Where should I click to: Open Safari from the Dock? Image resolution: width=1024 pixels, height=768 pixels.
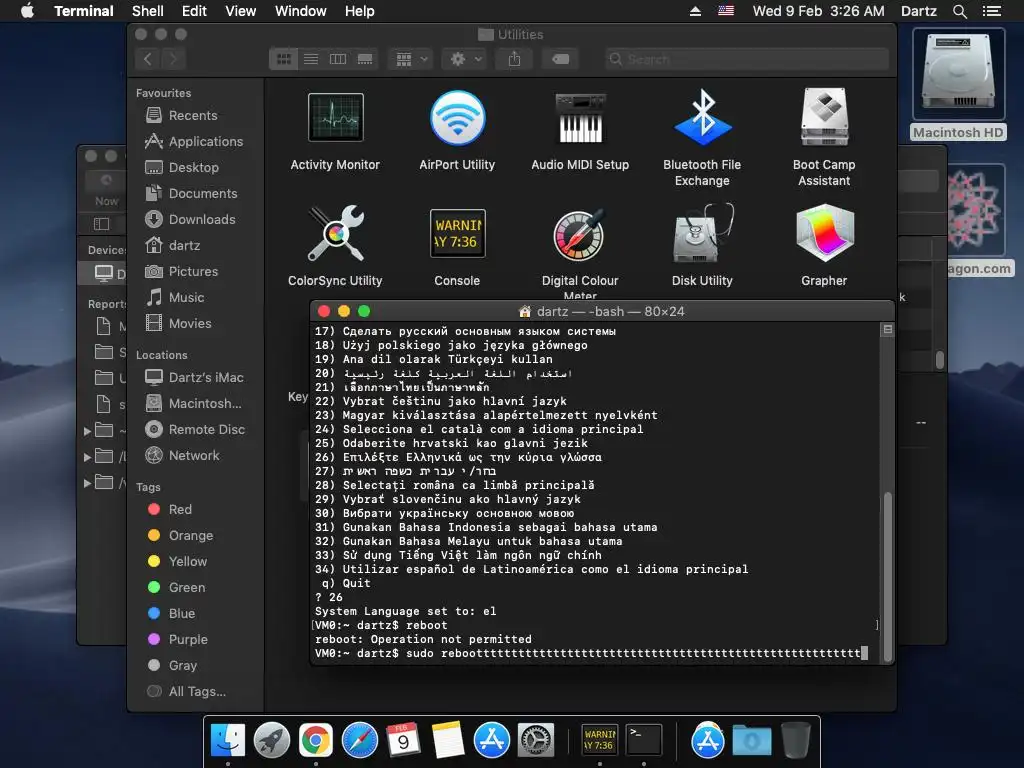point(360,740)
